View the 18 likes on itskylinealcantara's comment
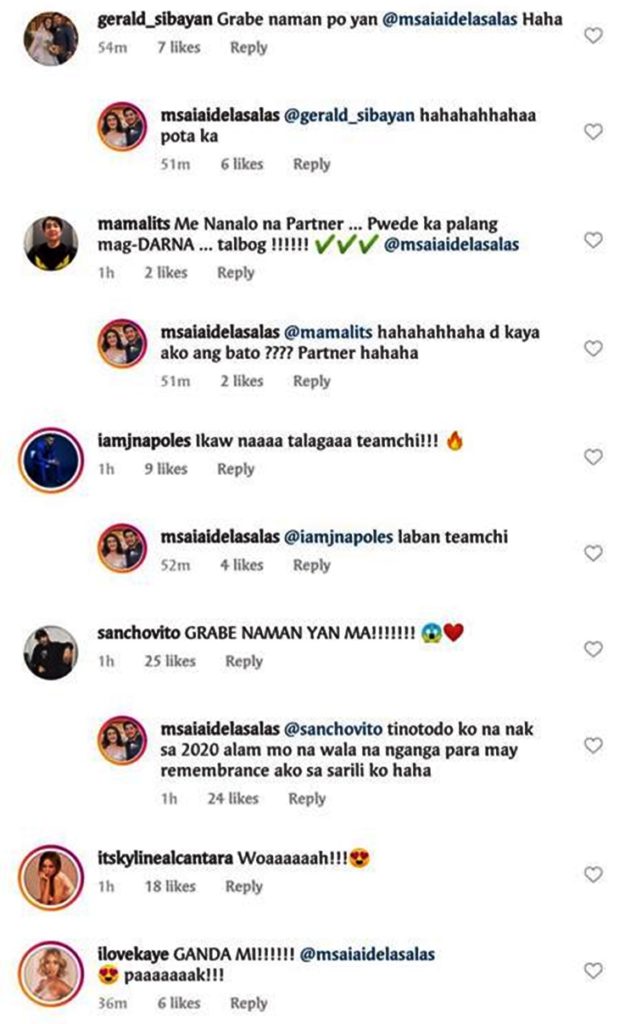Image resolution: width=636 pixels, height=1024 pixels. [170, 887]
